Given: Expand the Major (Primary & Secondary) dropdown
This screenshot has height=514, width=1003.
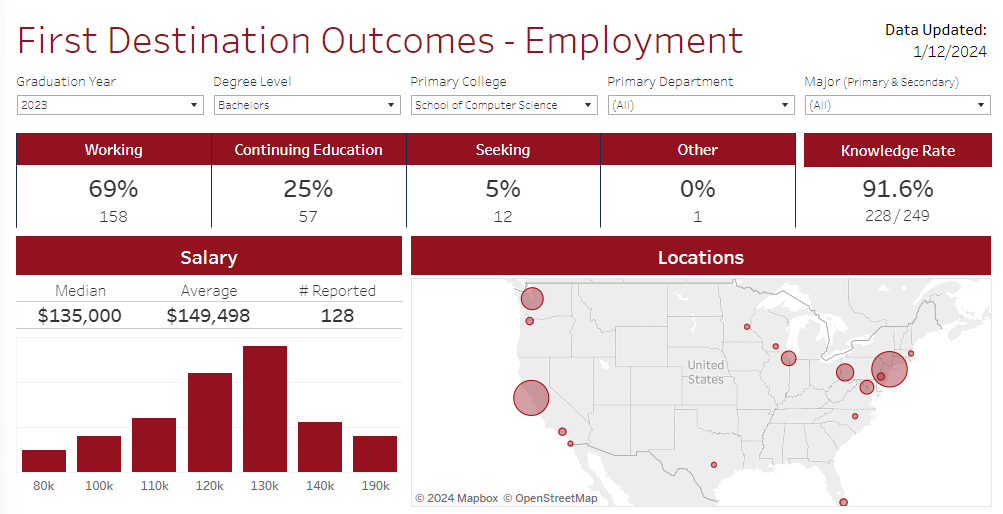Looking at the screenshot, I should coord(897,105).
